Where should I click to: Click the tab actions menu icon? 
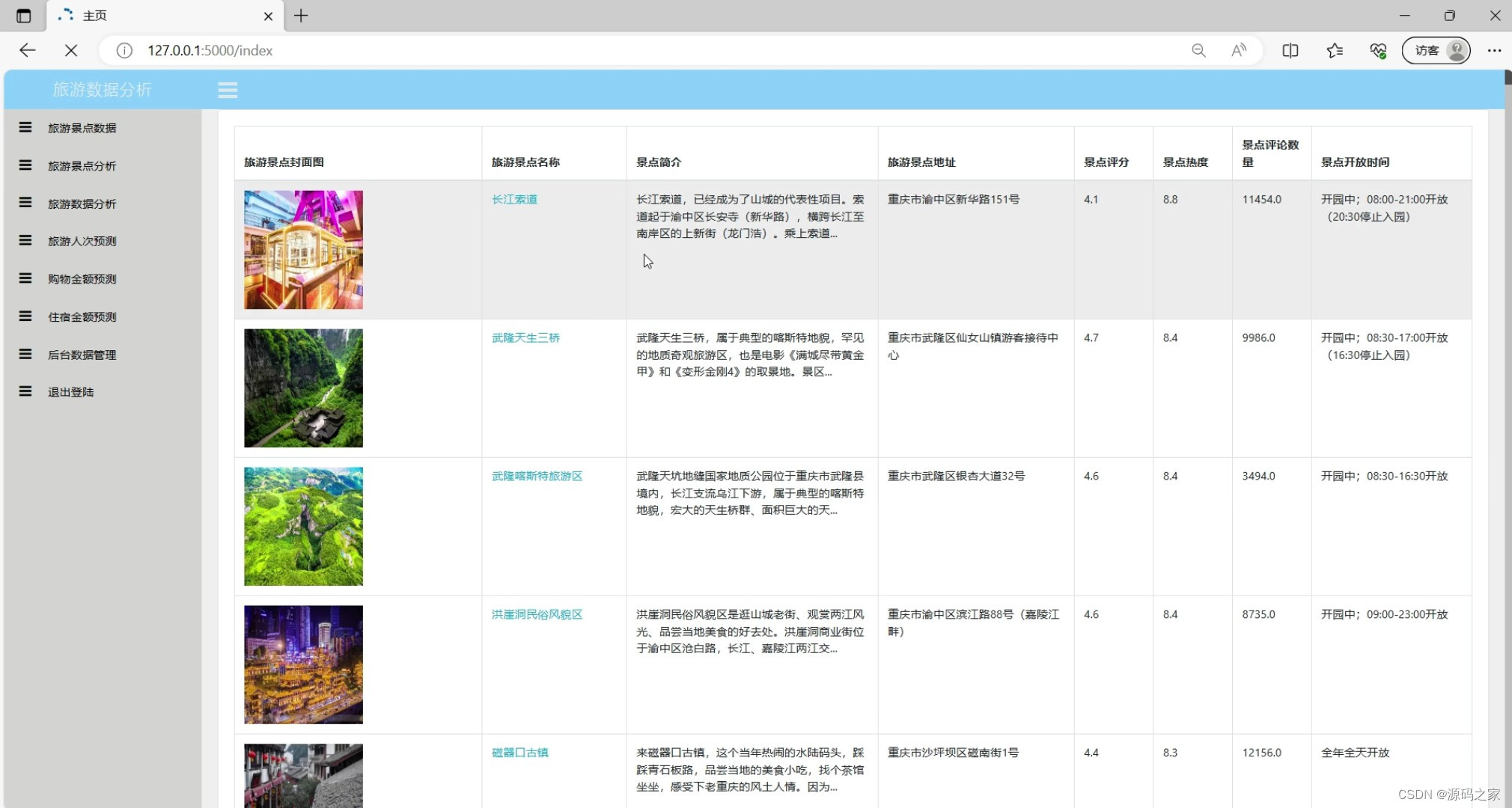click(x=23, y=16)
